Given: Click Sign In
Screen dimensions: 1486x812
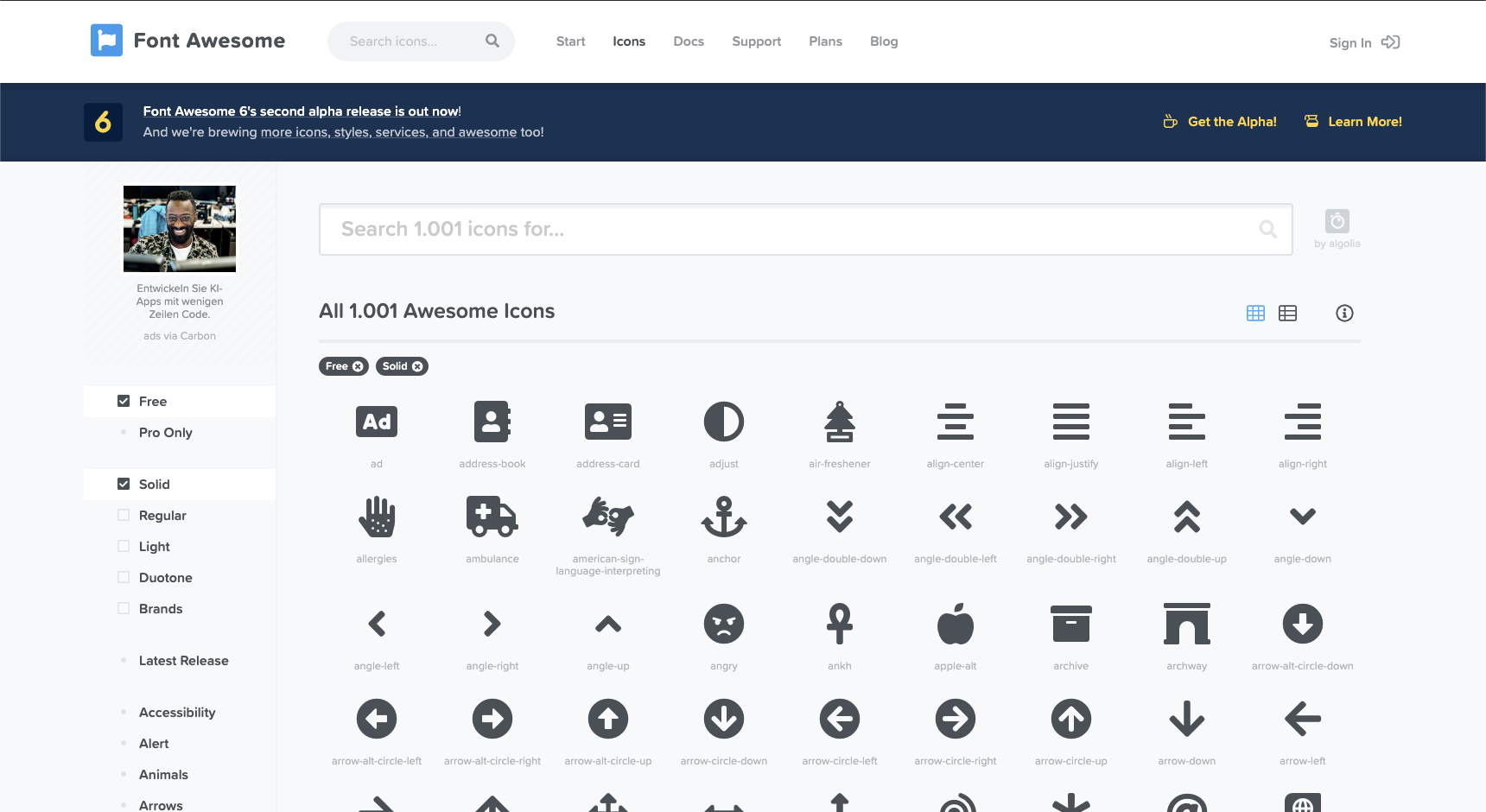Looking at the screenshot, I should pyautogui.click(x=1364, y=42).
